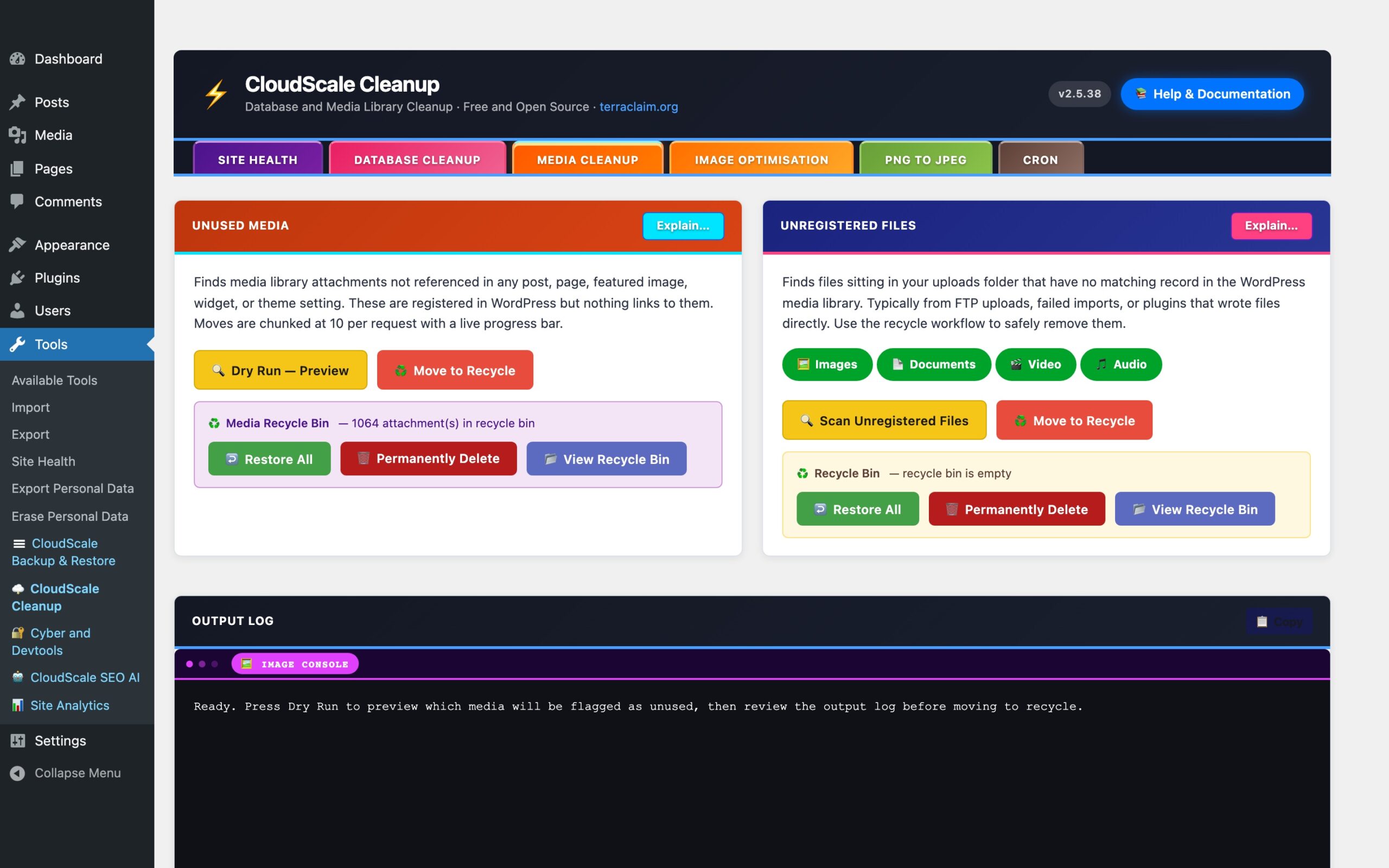
Task: Click books icon on Help & Documentation
Action: pyautogui.click(x=1140, y=93)
